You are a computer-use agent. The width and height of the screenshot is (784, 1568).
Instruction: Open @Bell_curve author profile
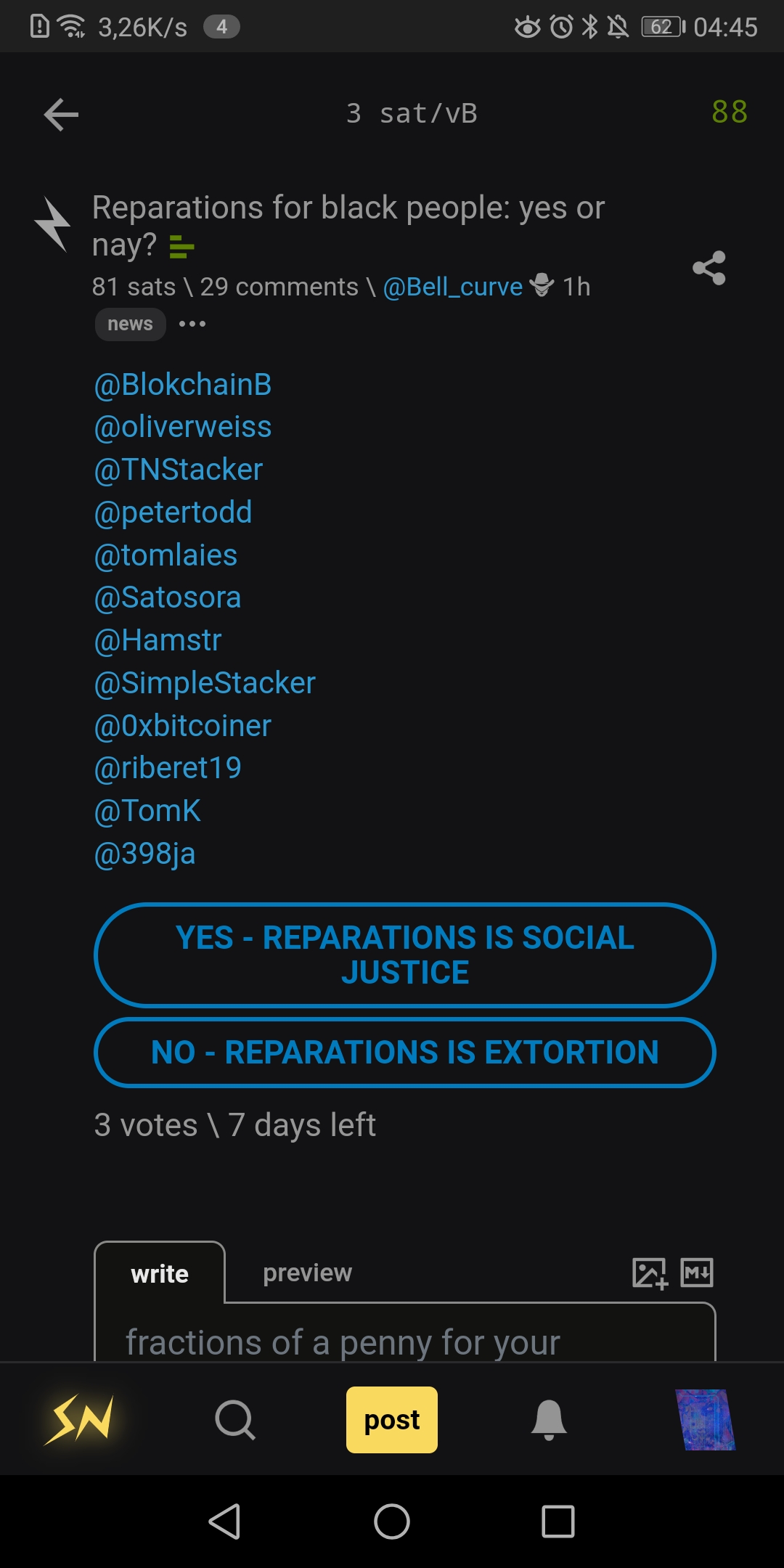453,287
